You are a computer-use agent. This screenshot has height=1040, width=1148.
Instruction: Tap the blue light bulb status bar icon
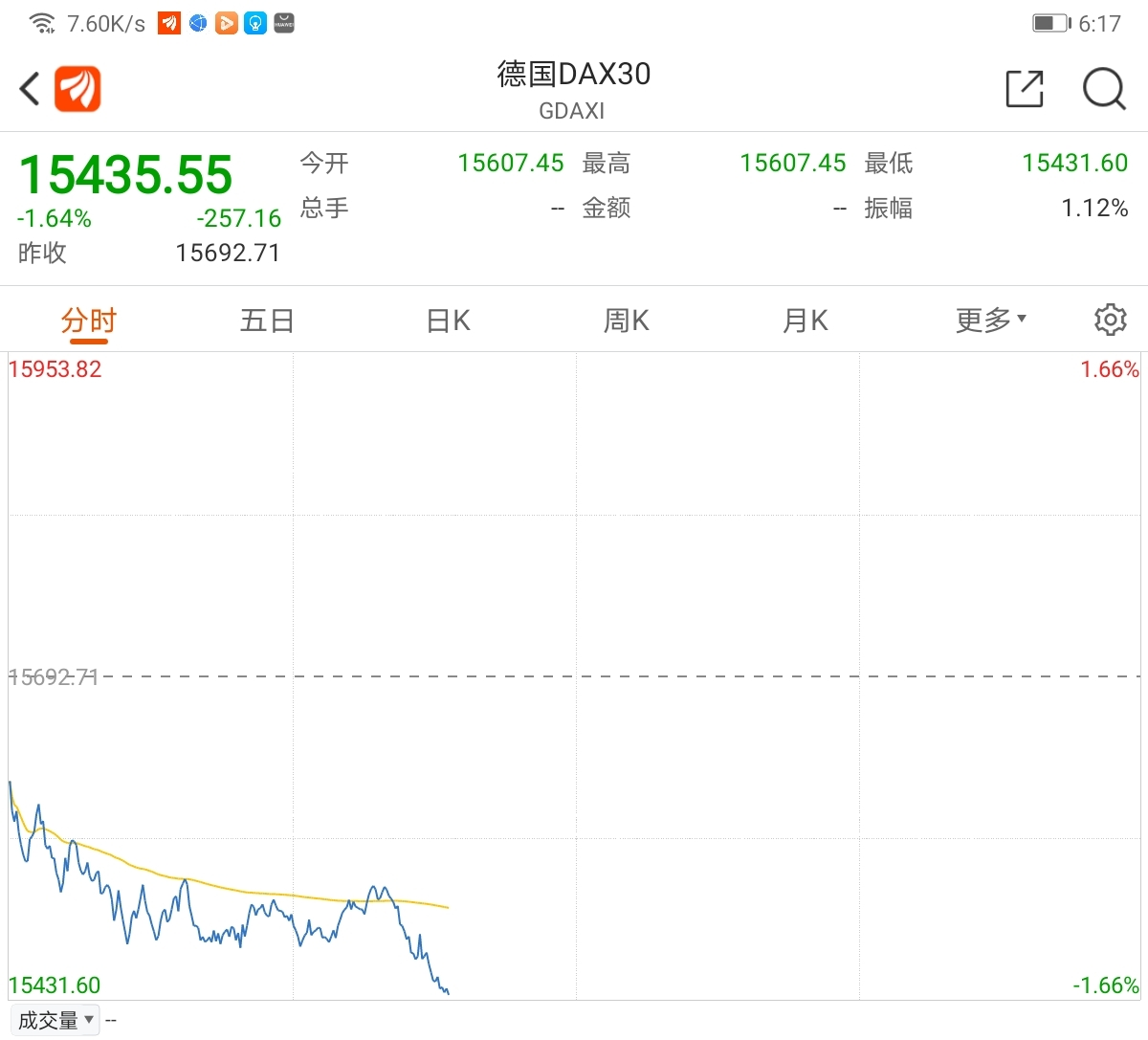(255, 23)
